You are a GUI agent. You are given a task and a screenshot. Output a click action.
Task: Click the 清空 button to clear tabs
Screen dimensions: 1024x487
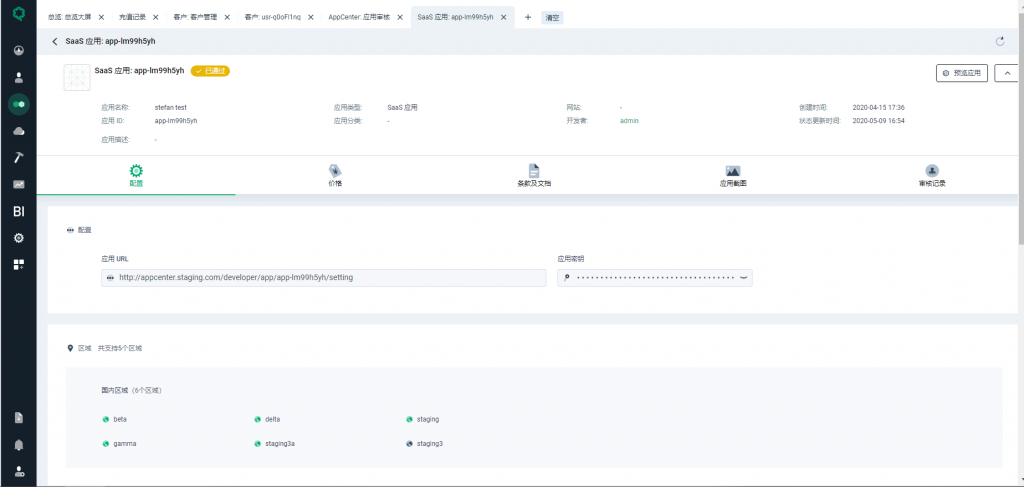pyautogui.click(x=552, y=18)
